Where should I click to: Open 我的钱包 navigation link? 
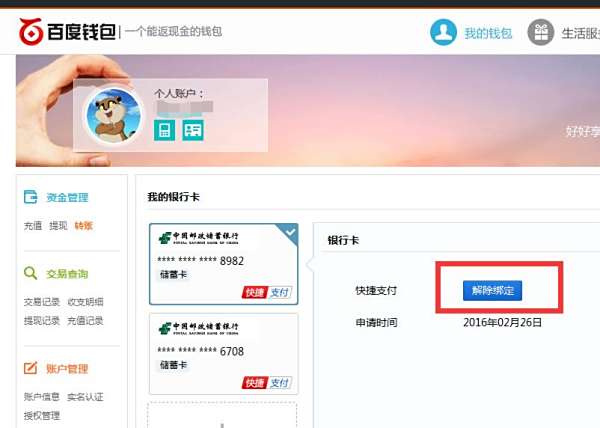pyautogui.click(x=488, y=34)
